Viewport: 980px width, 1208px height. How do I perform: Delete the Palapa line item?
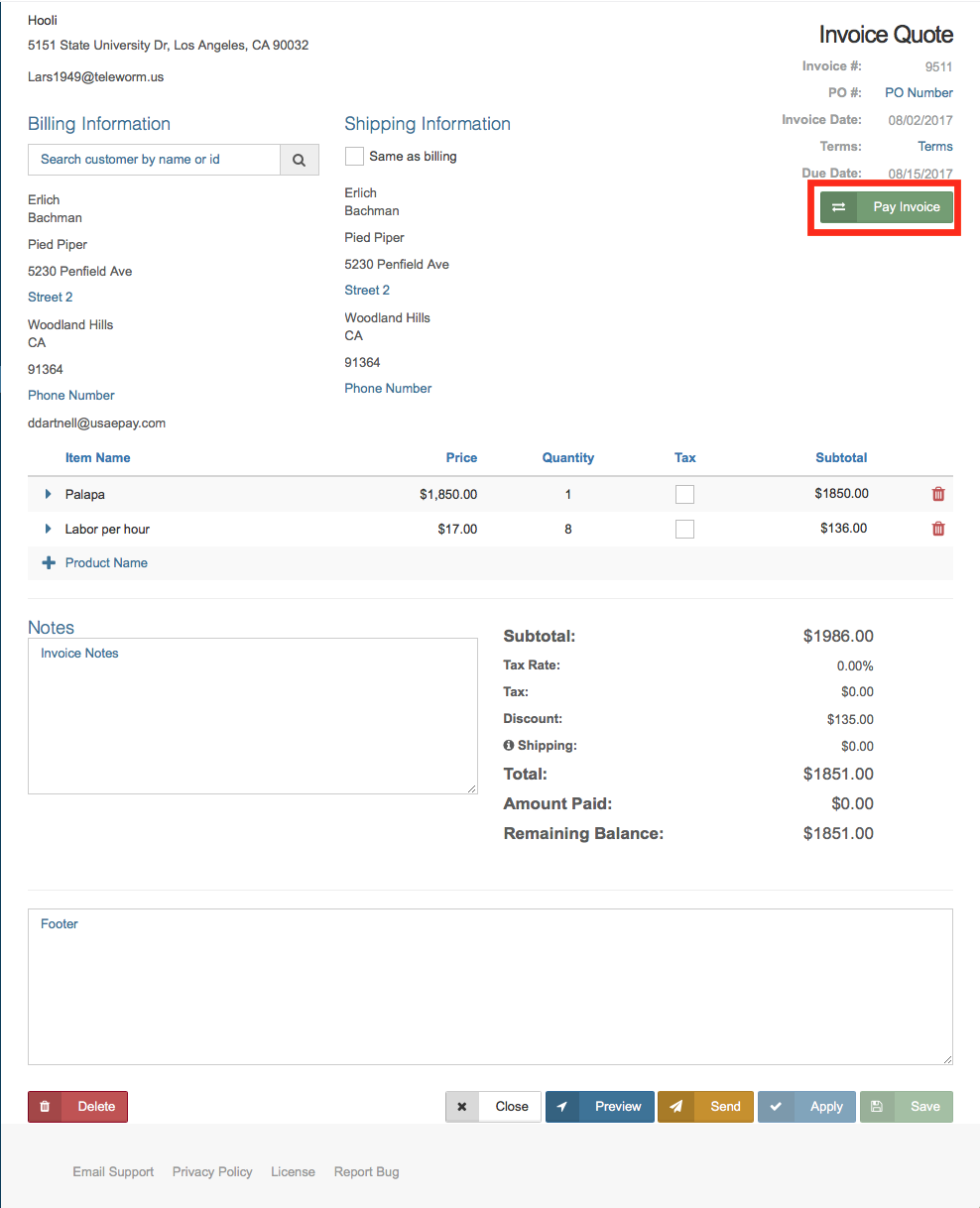(938, 494)
